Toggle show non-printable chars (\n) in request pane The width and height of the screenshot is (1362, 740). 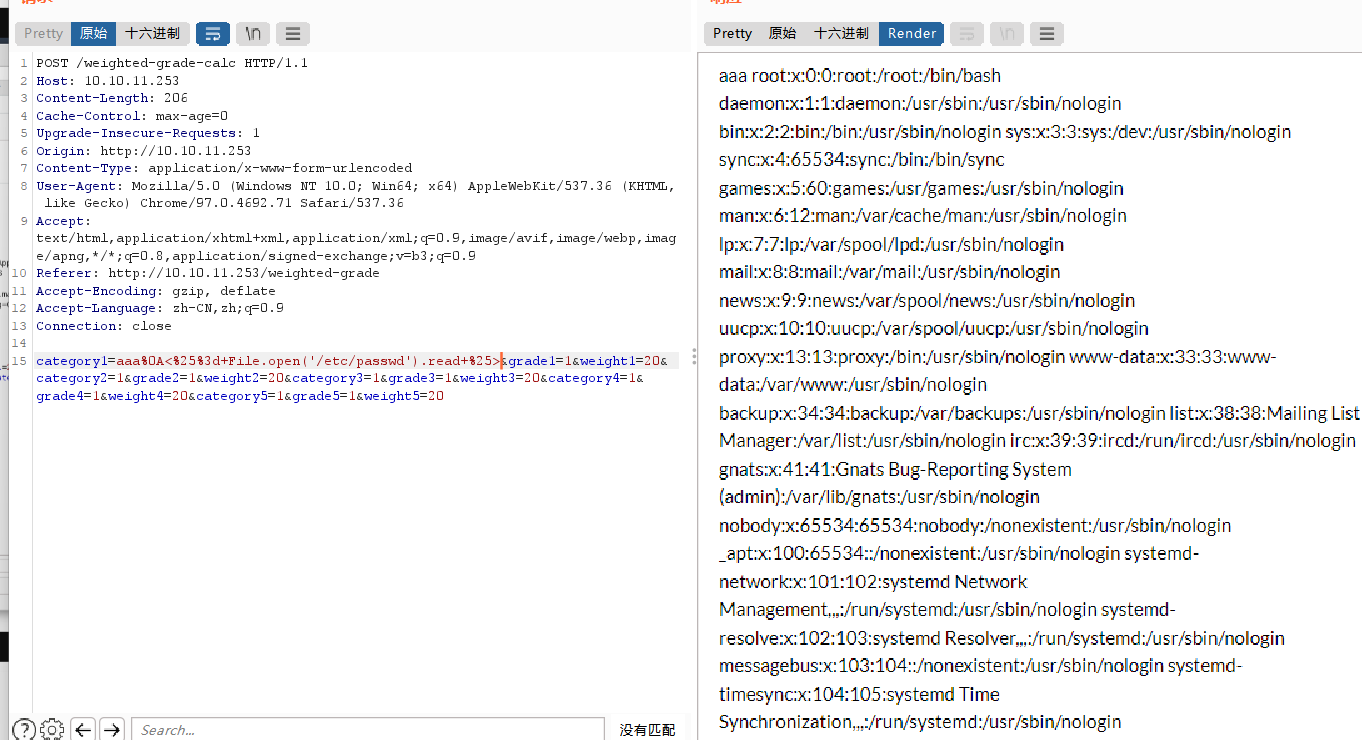253,34
